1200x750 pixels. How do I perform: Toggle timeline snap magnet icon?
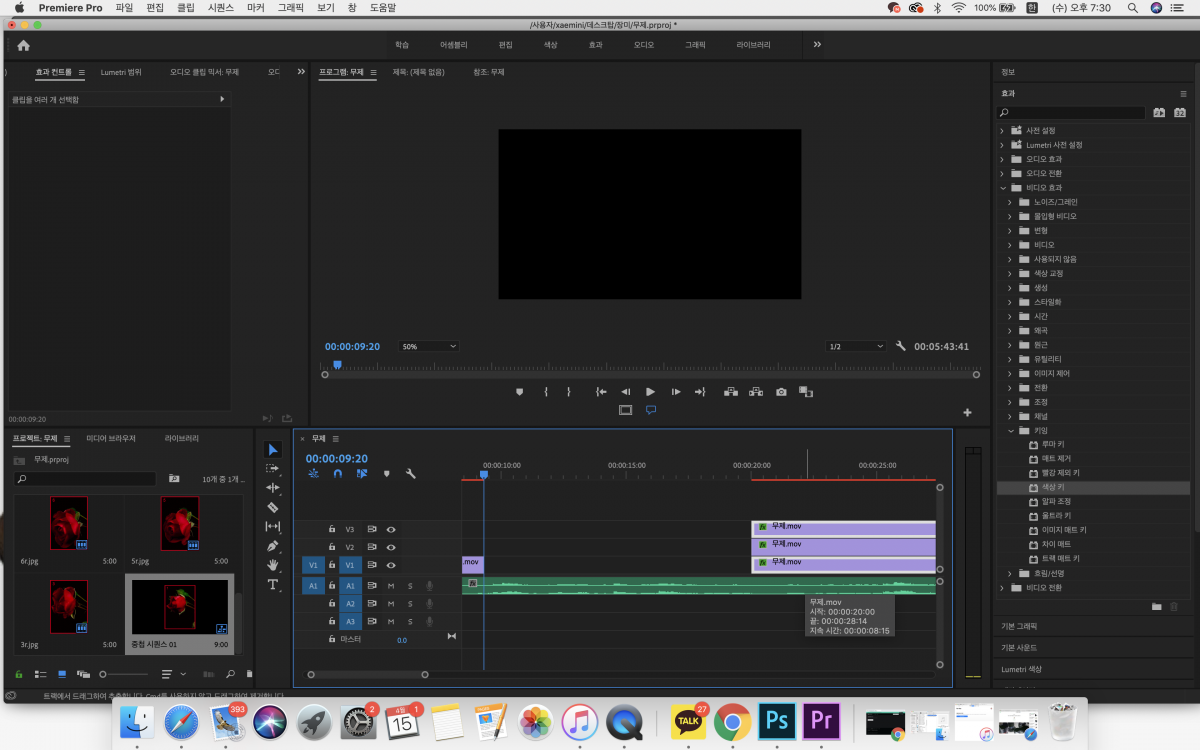338,474
